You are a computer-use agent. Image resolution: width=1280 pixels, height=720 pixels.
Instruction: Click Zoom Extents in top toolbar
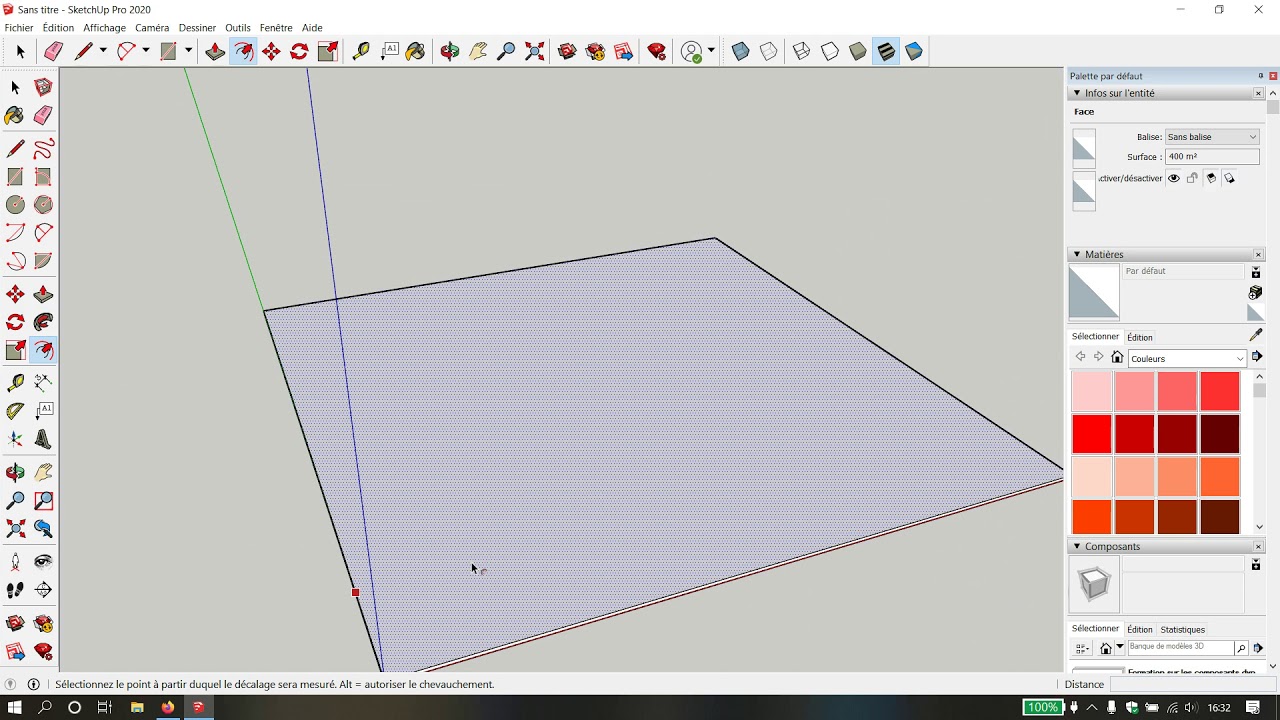(x=535, y=51)
